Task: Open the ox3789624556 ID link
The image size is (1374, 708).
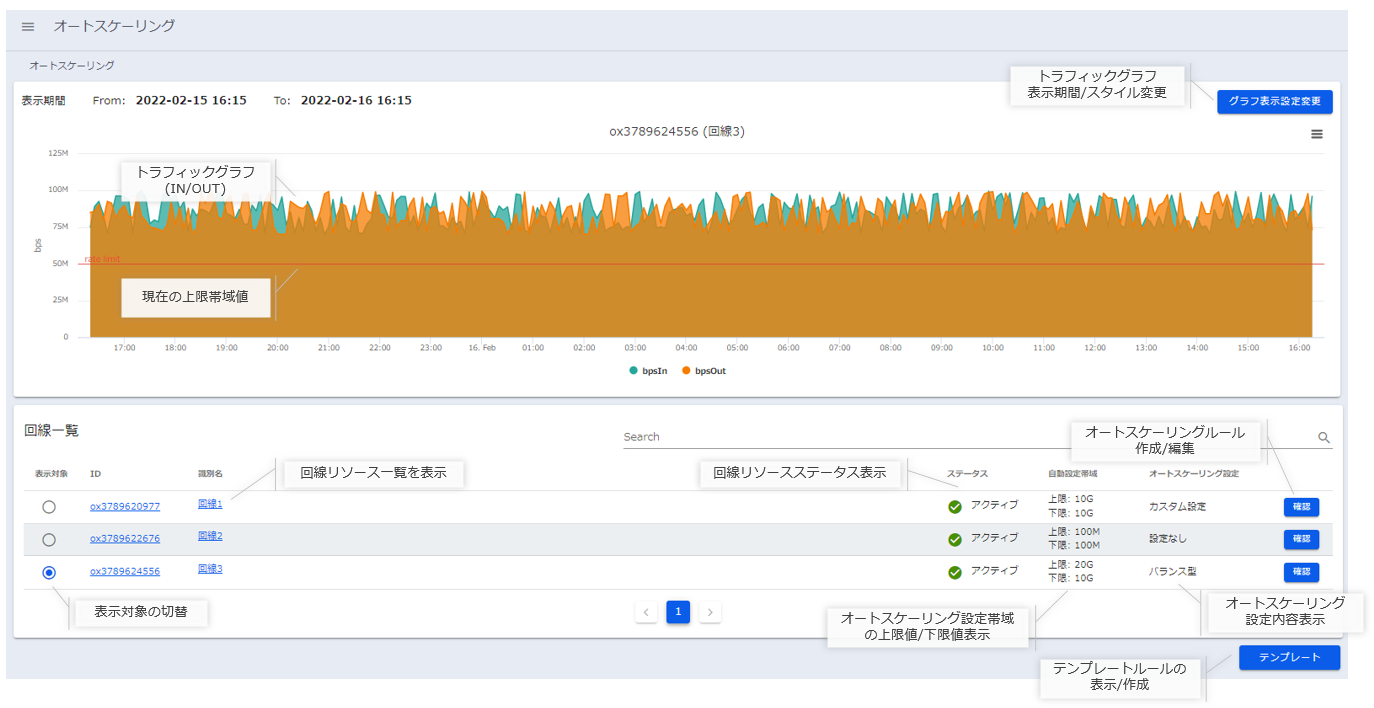Action: tap(125, 572)
